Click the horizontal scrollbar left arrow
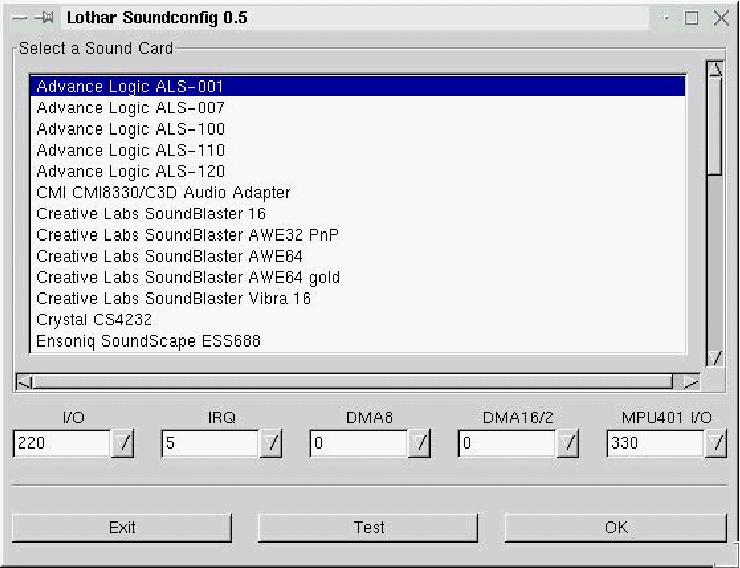 pos(24,382)
